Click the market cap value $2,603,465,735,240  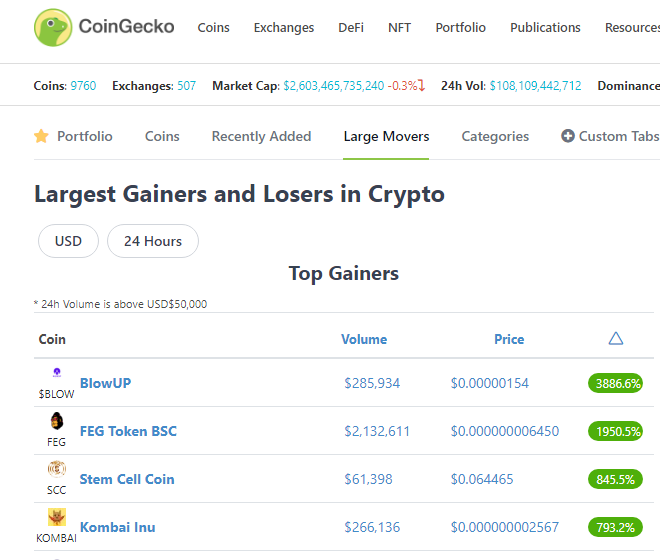[334, 86]
